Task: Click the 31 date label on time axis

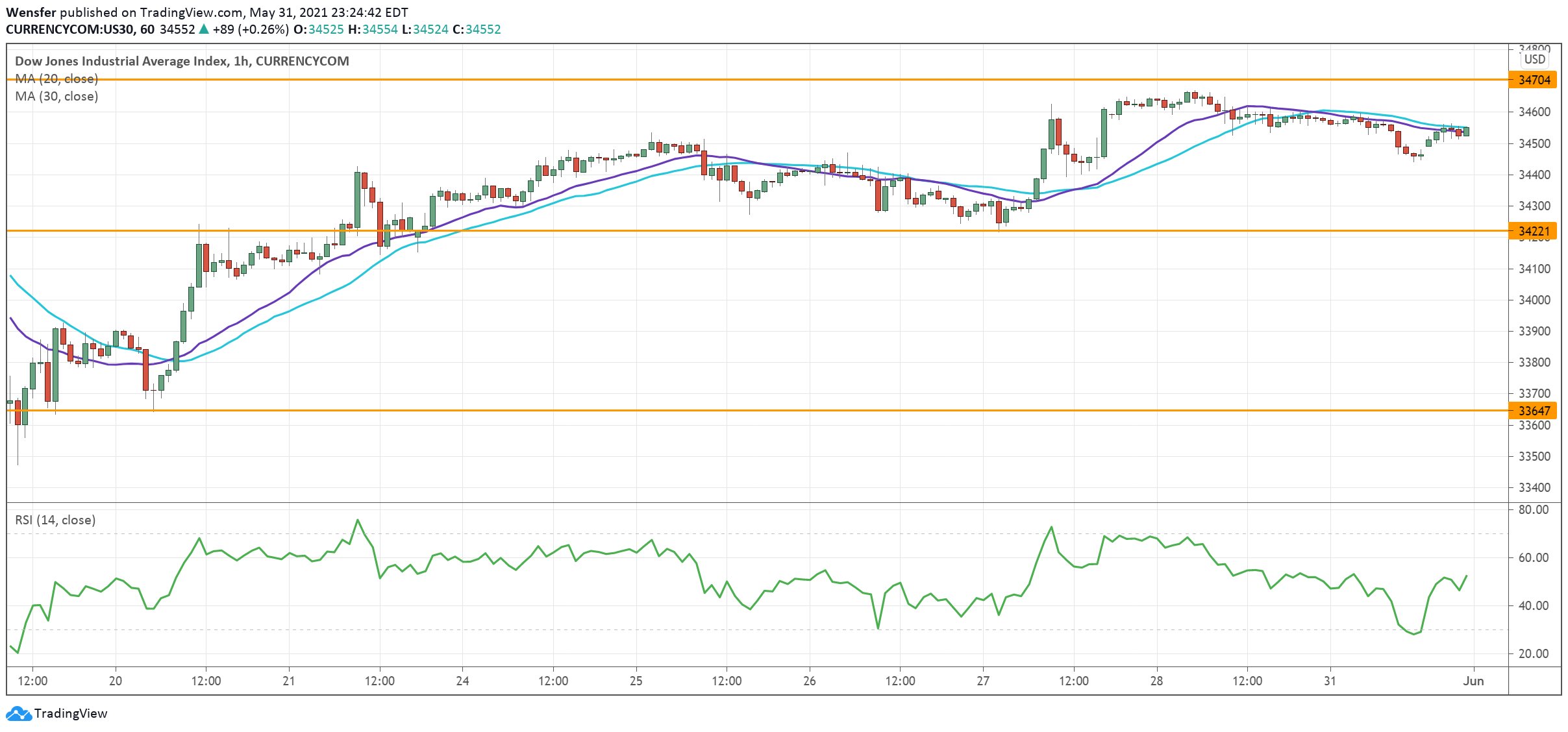Action: point(1330,681)
